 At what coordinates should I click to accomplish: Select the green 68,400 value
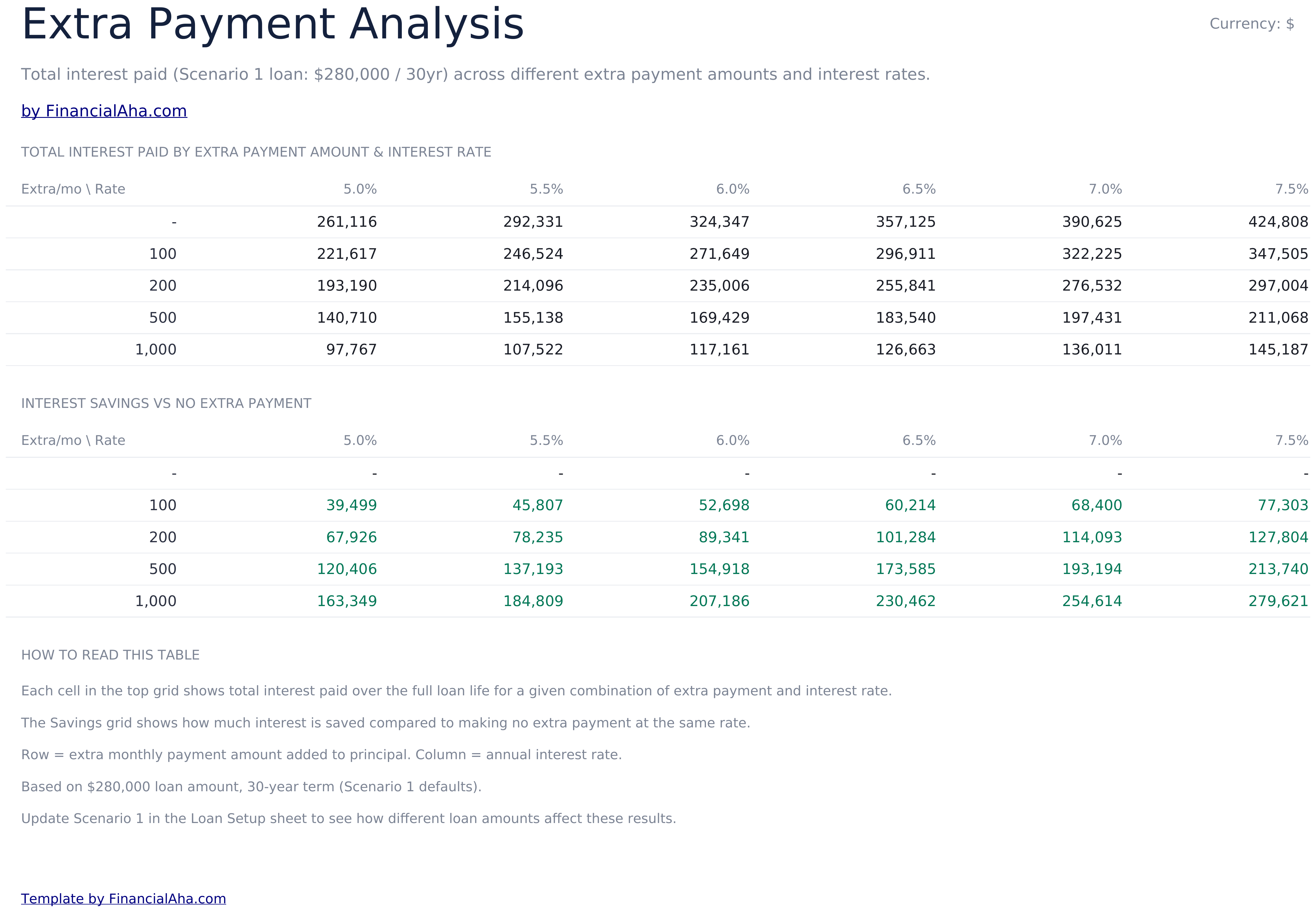pyautogui.click(x=1096, y=505)
